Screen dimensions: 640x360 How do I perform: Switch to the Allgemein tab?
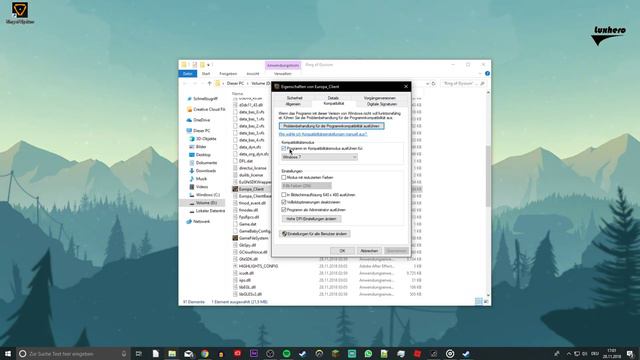click(293, 104)
